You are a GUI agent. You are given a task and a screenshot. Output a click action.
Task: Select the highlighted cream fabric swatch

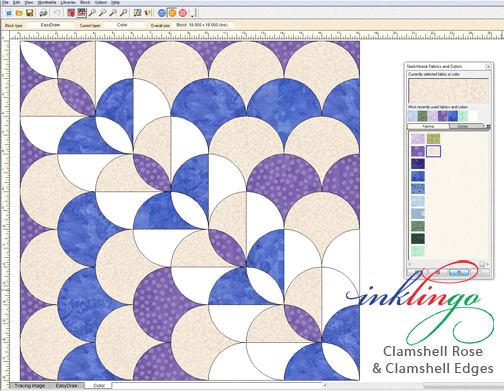(433, 151)
